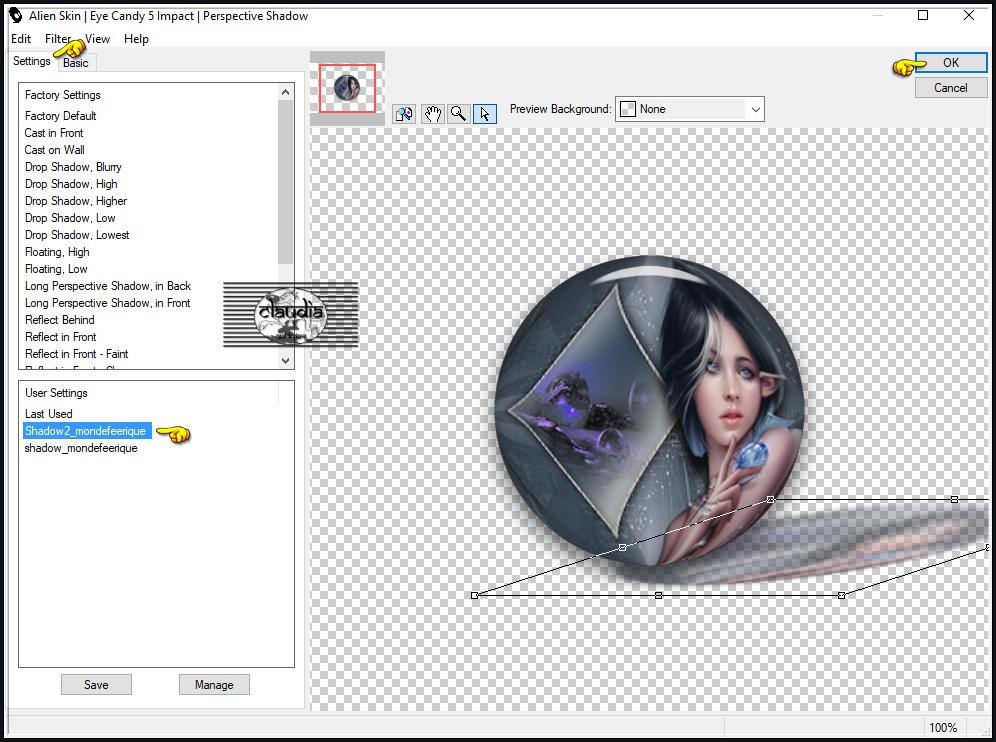Select Drop Shadow, Lowest preset

(77, 235)
